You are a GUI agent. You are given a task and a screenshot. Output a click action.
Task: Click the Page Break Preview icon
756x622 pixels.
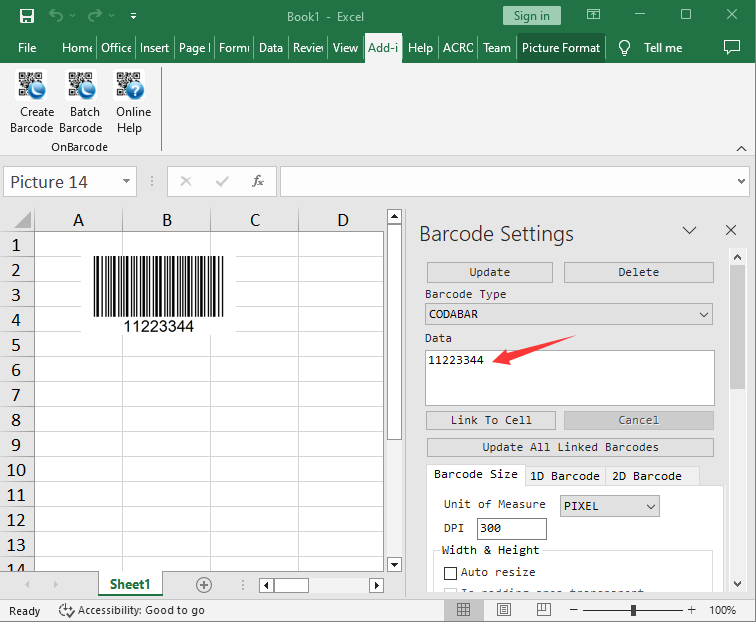(544, 610)
